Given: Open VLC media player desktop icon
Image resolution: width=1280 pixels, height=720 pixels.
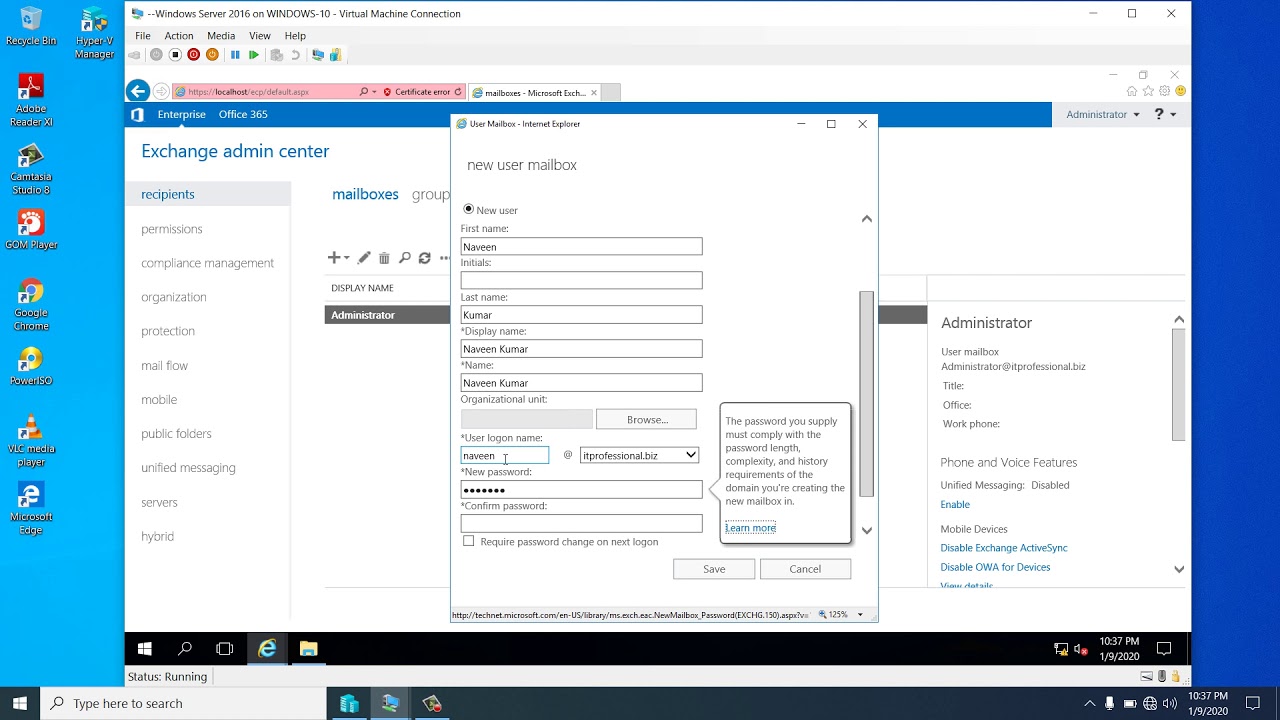Looking at the screenshot, I should pos(31,441).
